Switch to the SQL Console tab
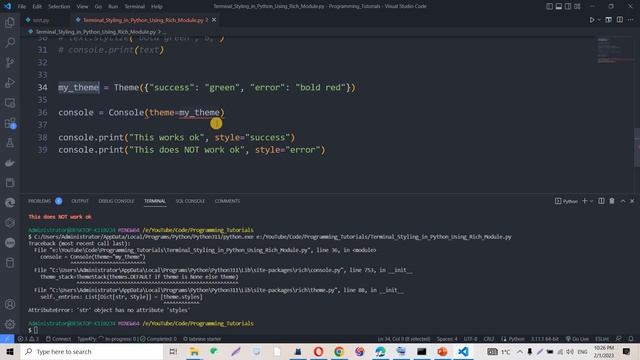This screenshot has width=640, height=360. click(x=190, y=201)
